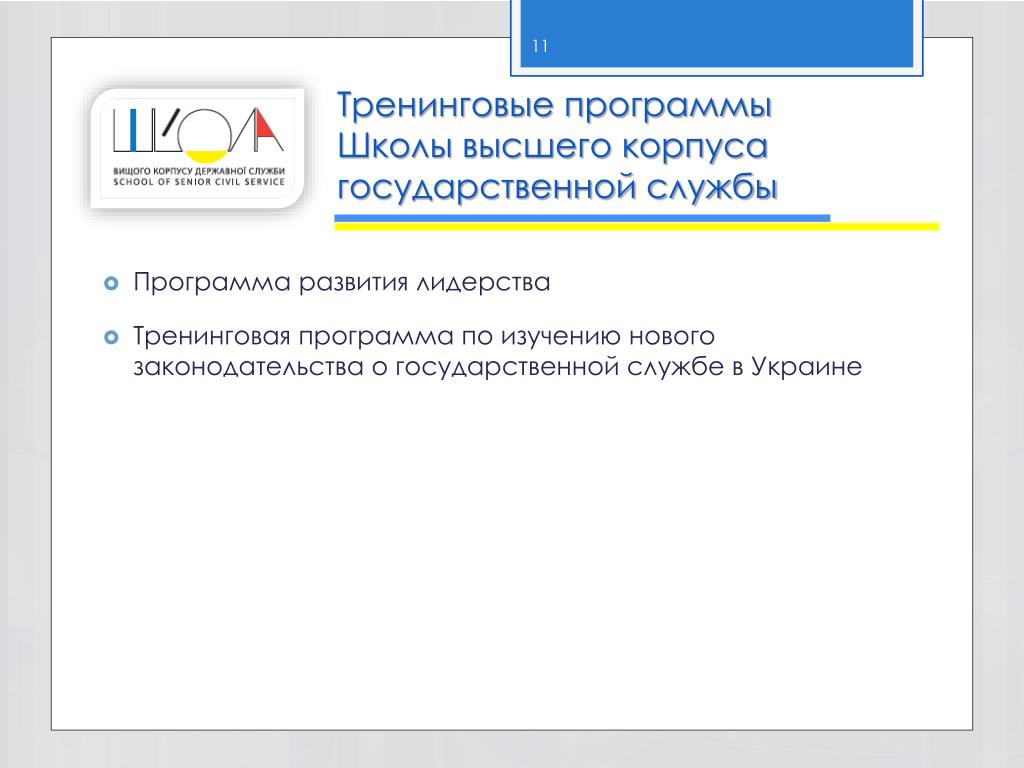Click the text "Тренинговая программа по изучению нового"

pos(424,336)
